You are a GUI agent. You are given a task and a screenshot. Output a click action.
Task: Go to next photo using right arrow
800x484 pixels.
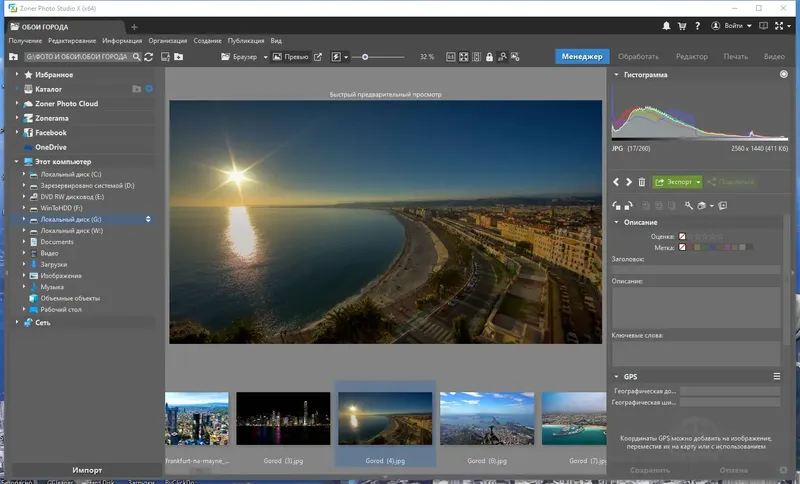click(629, 182)
